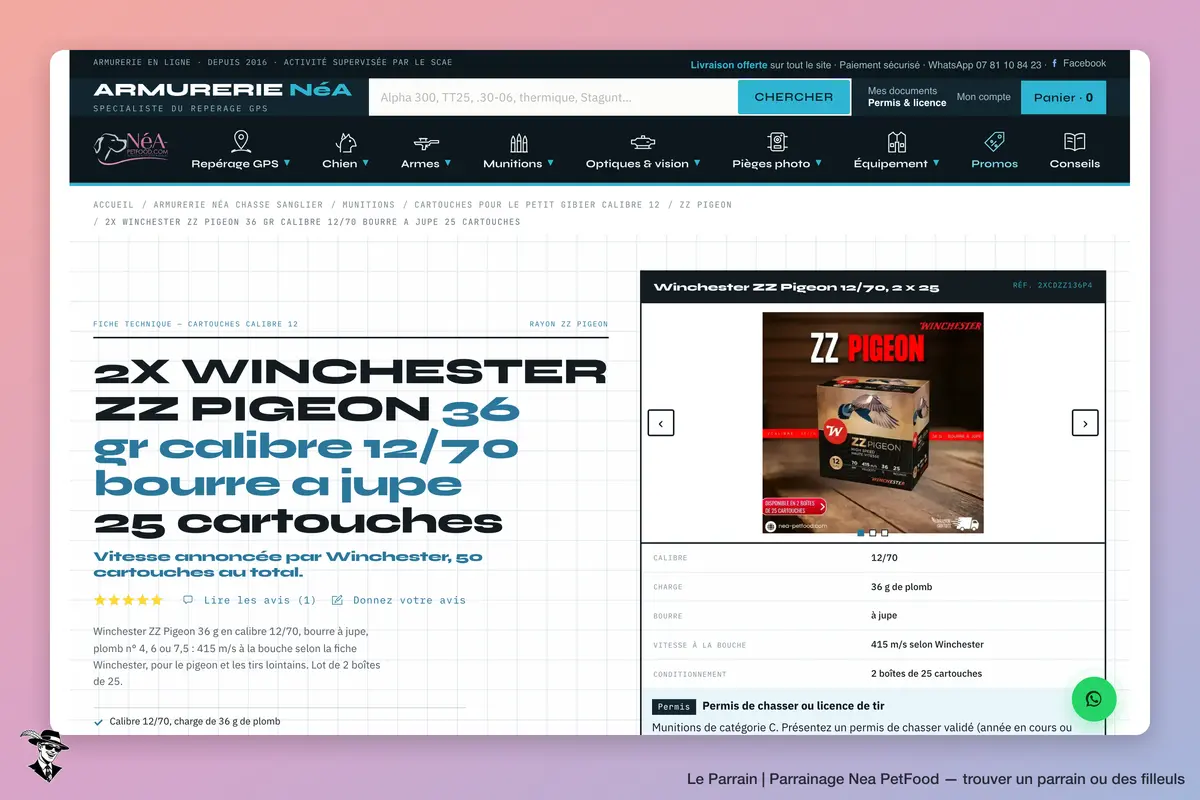Image resolution: width=1200 pixels, height=800 pixels.
Task: Click the five-star rating
Action: click(128, 600)
